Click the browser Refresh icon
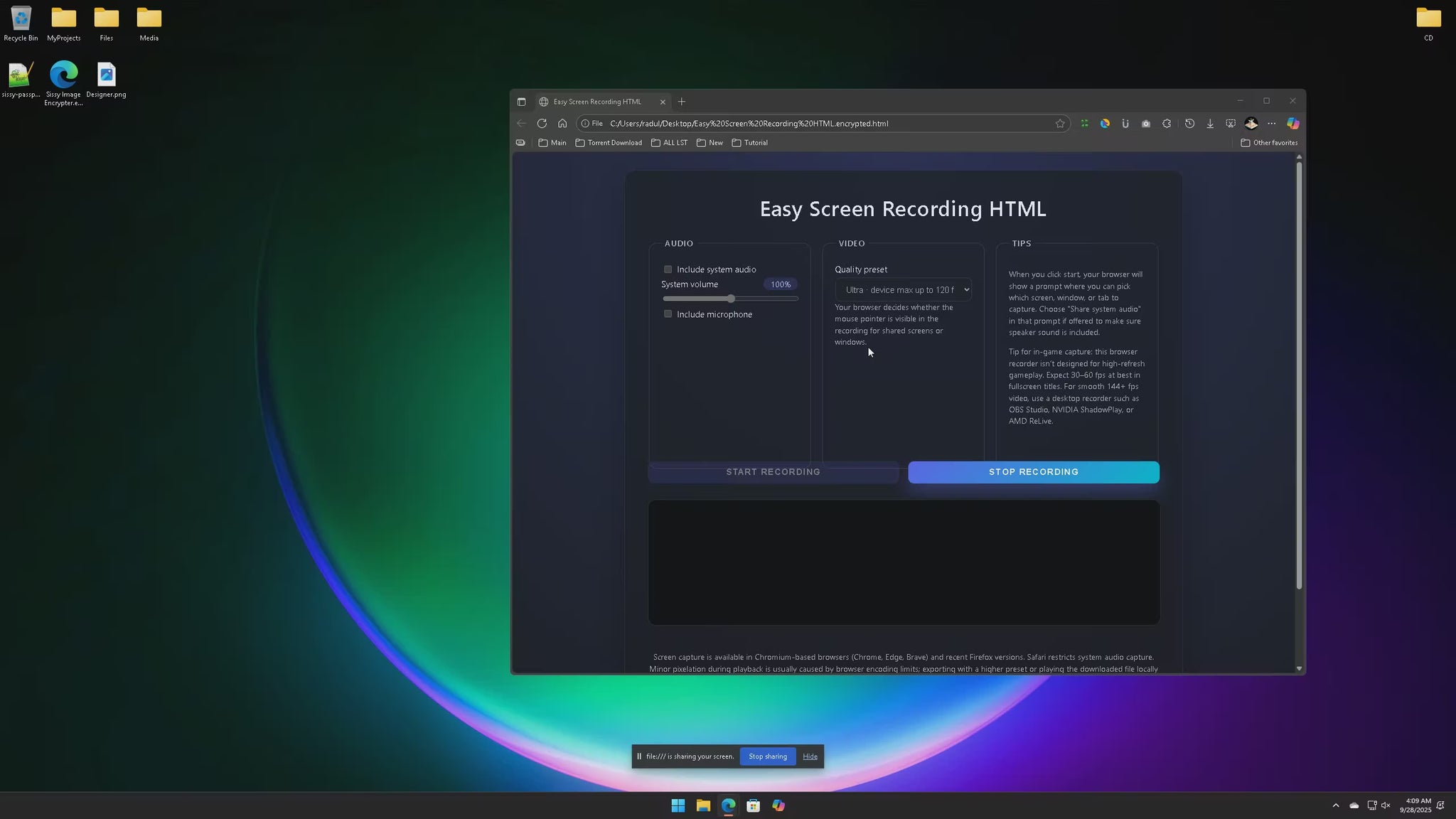 pyautogui.click(x=542, y=124)
